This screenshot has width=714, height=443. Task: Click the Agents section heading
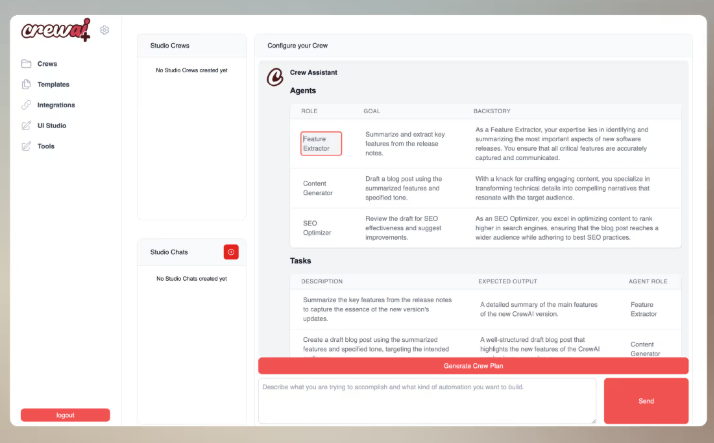coord(303,91)
